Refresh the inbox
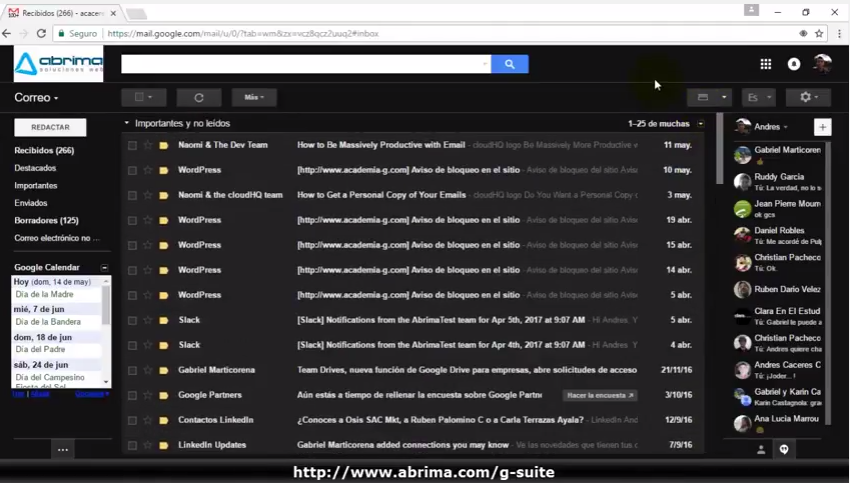 point(199,98)
